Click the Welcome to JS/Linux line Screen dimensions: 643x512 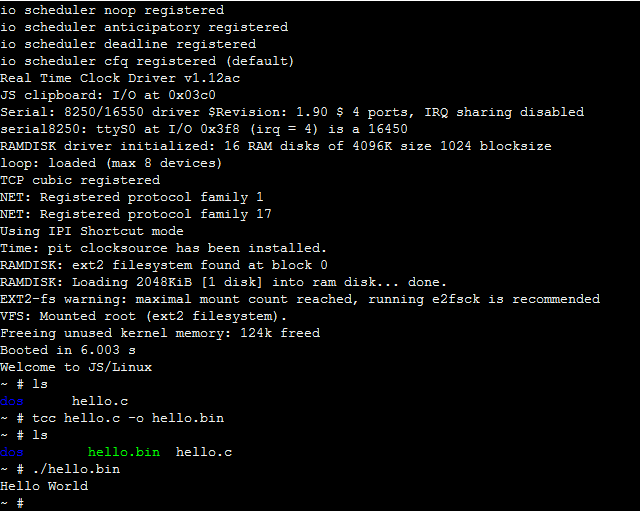(76, 367)
